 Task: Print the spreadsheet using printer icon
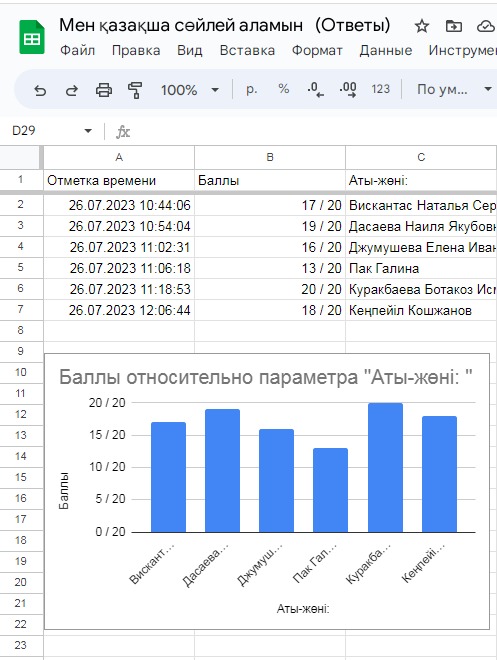104,90
